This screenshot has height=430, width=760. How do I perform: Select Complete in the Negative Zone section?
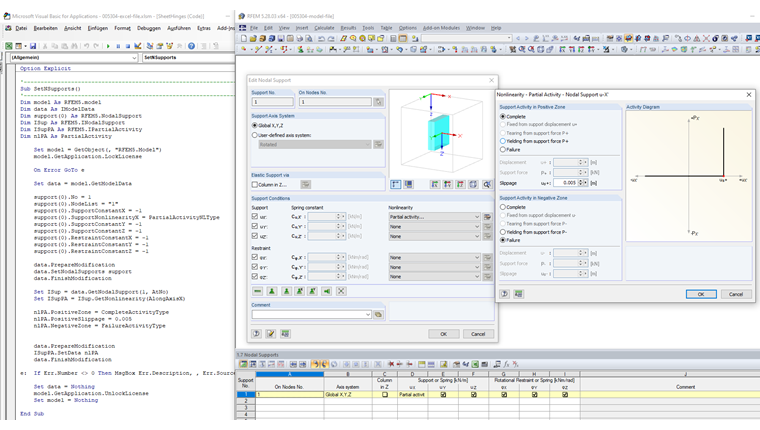pos(504,207)
